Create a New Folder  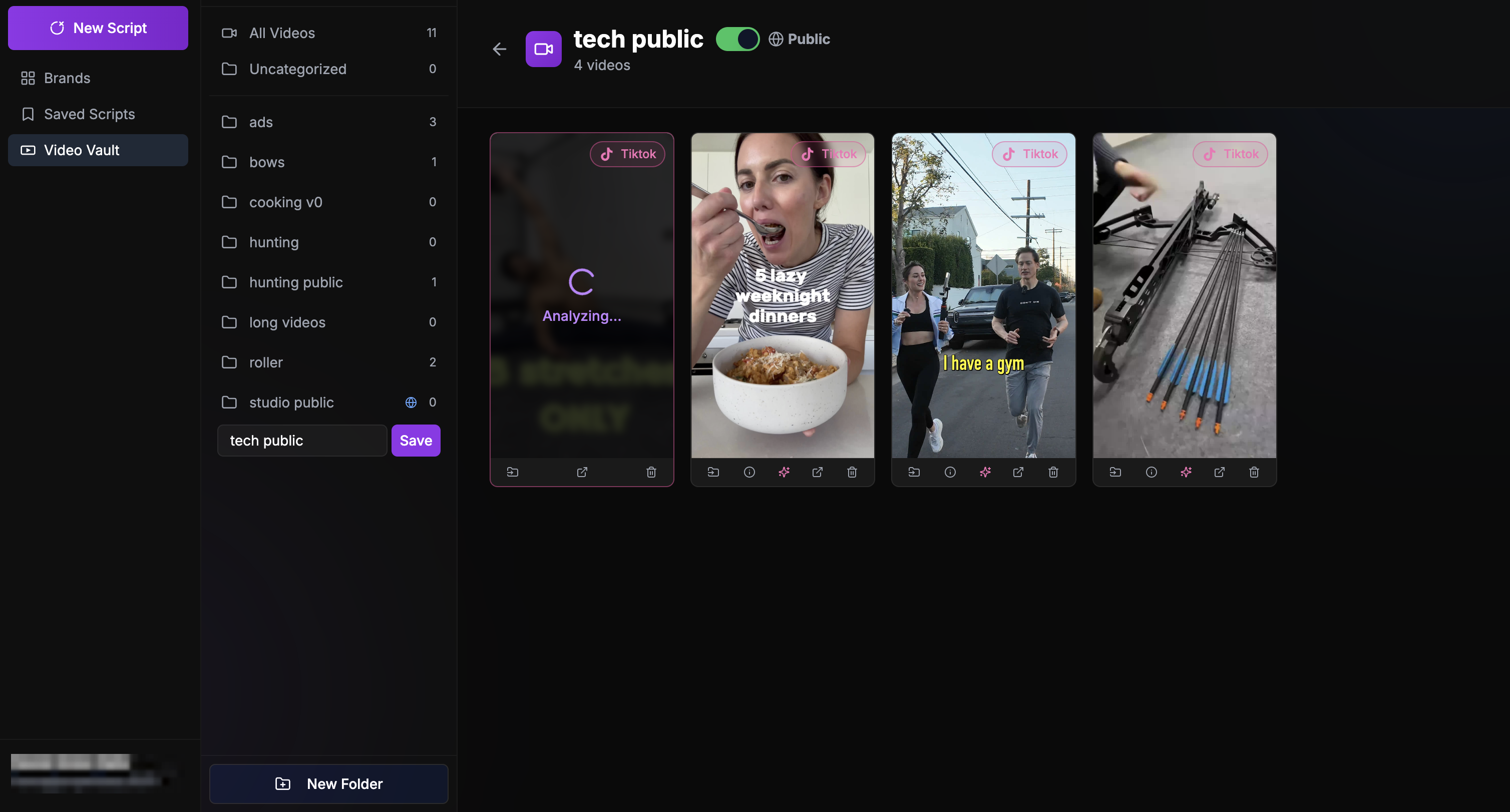(328, 783)
